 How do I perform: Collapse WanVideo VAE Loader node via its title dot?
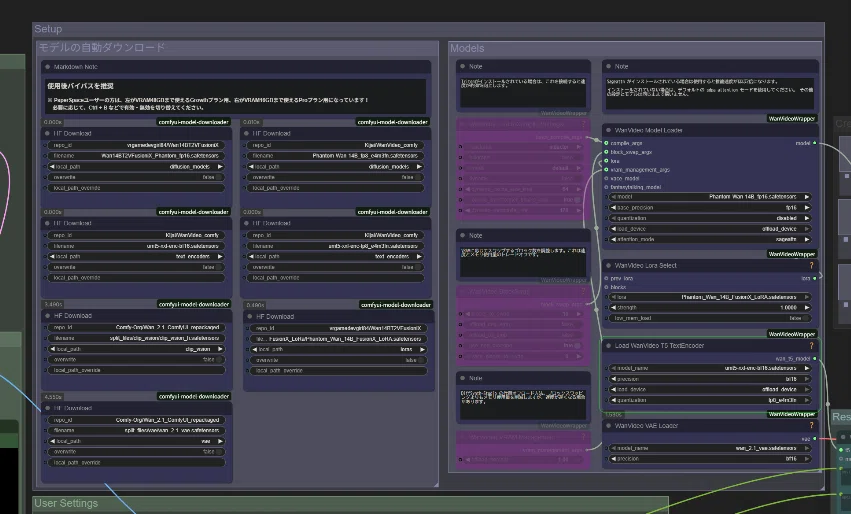[x=608, y=426]
